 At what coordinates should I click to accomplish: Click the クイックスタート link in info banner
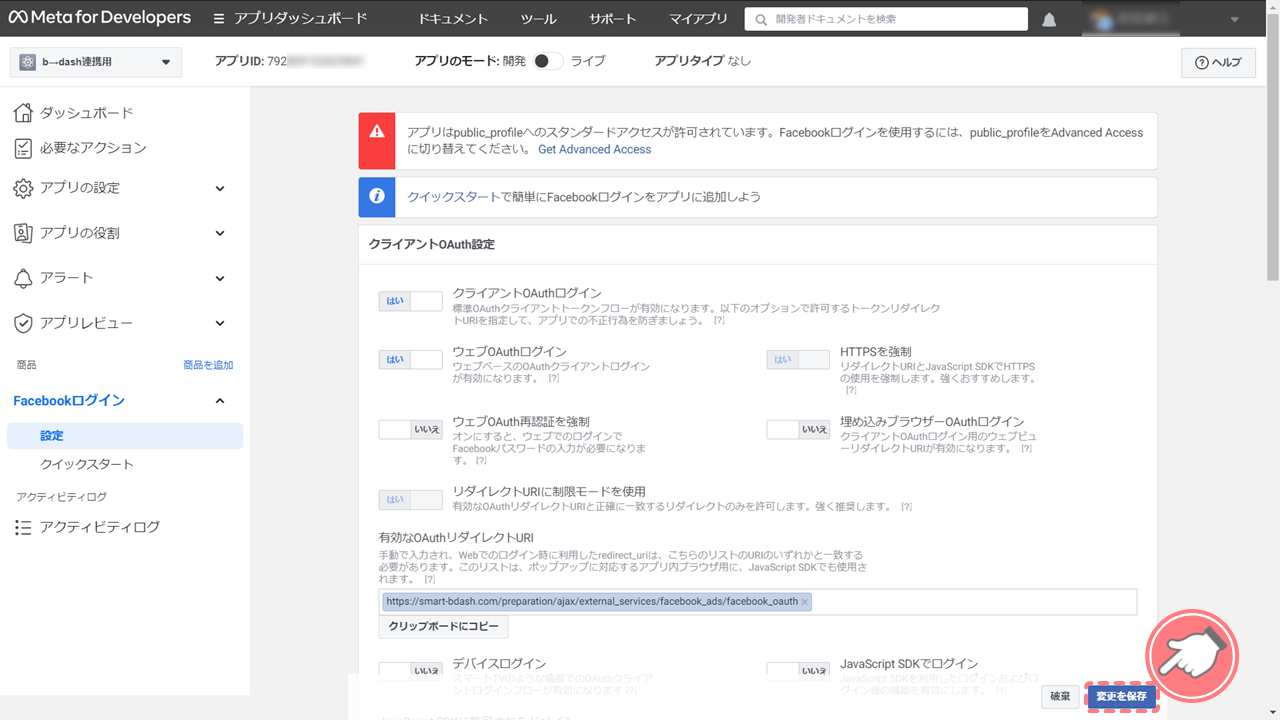(453, 197)
